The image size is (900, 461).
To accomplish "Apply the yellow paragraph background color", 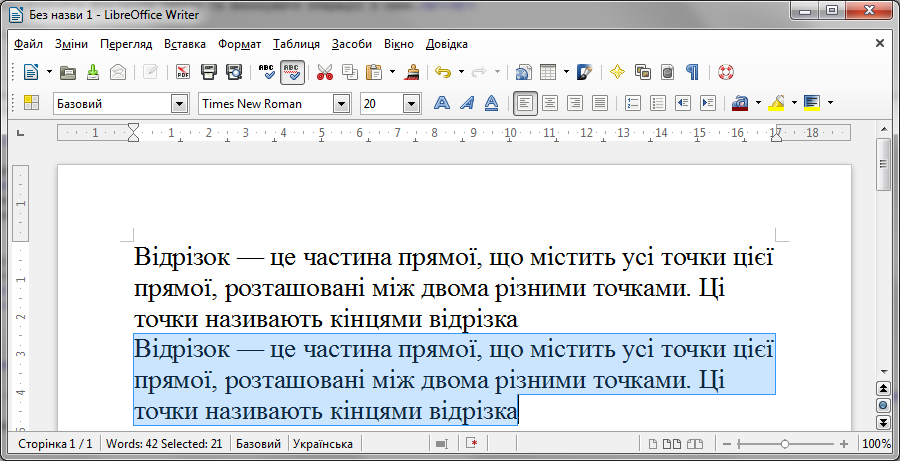I will tap(812, 103).
